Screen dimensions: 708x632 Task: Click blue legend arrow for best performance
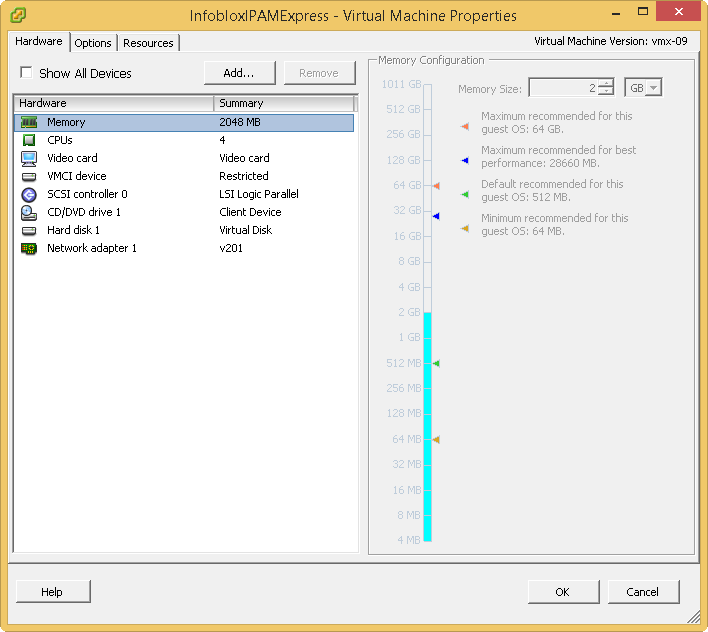465,160
